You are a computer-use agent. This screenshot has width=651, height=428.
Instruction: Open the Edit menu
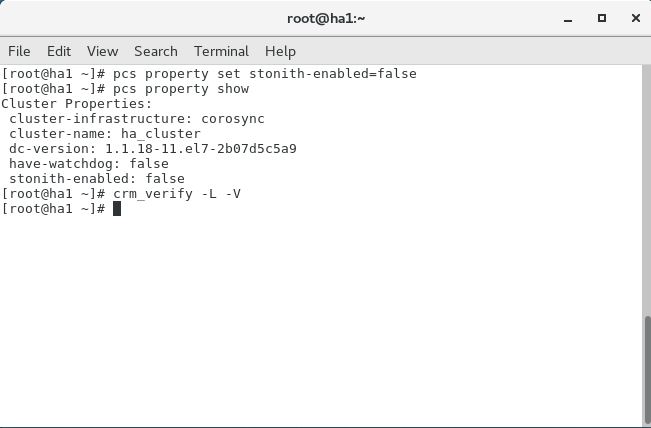59,51
